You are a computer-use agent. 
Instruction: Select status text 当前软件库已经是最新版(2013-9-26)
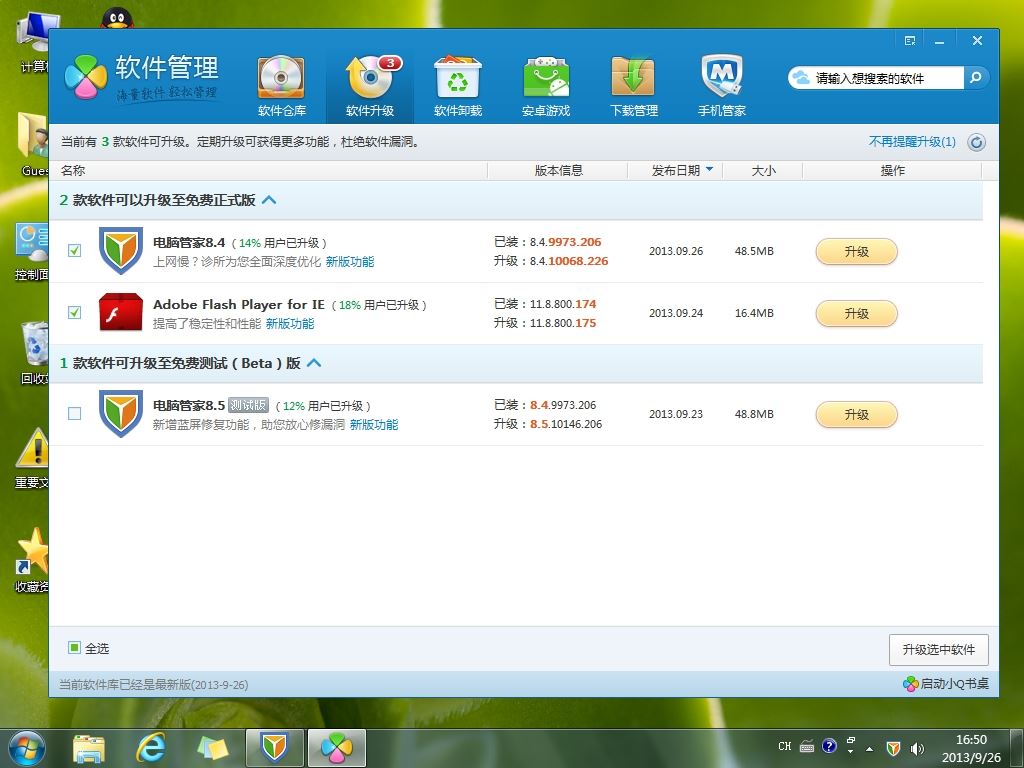click(153, 684)
